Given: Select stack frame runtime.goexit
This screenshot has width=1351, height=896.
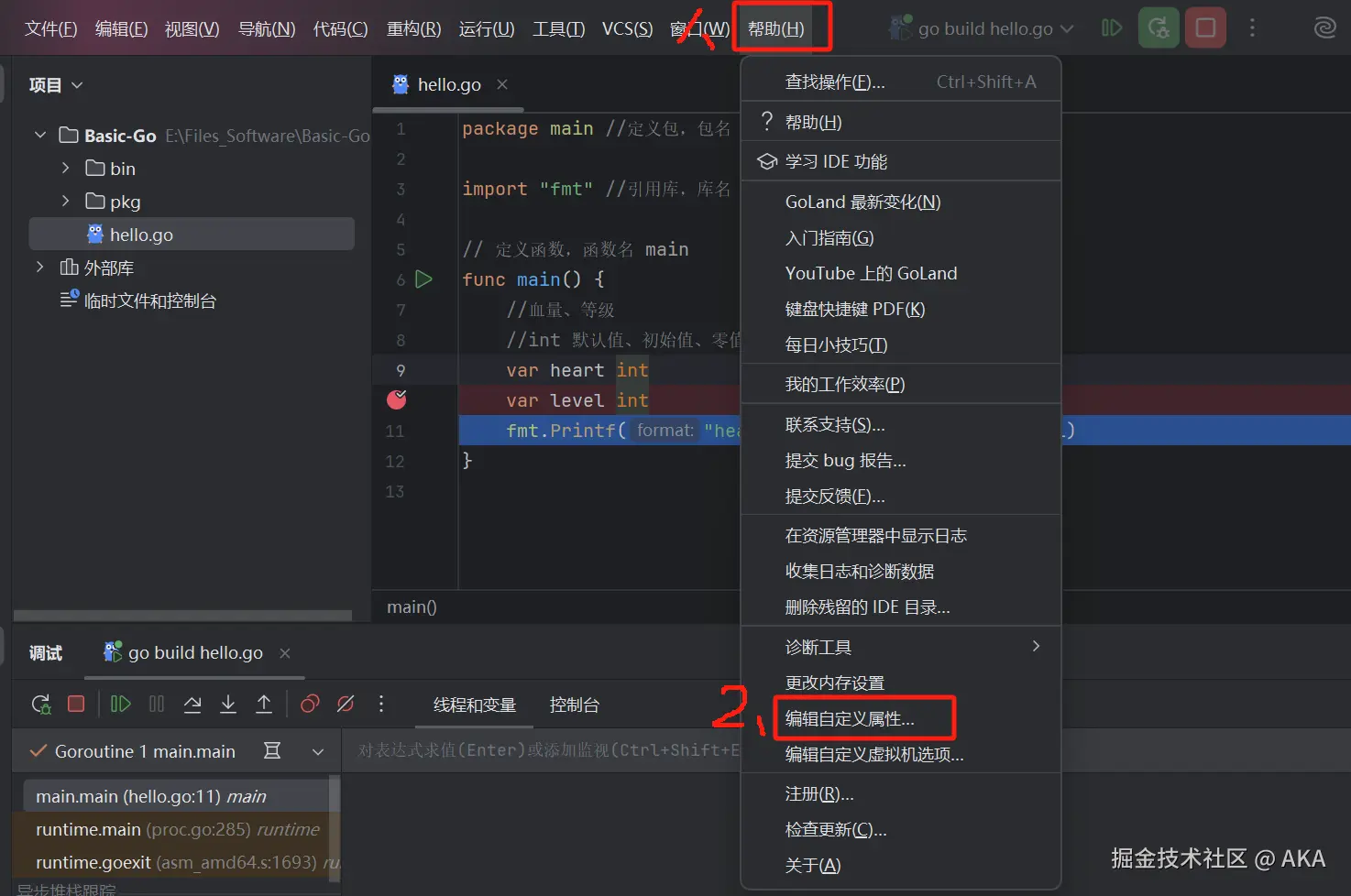Looking at the screenshot, I should 176,862.
